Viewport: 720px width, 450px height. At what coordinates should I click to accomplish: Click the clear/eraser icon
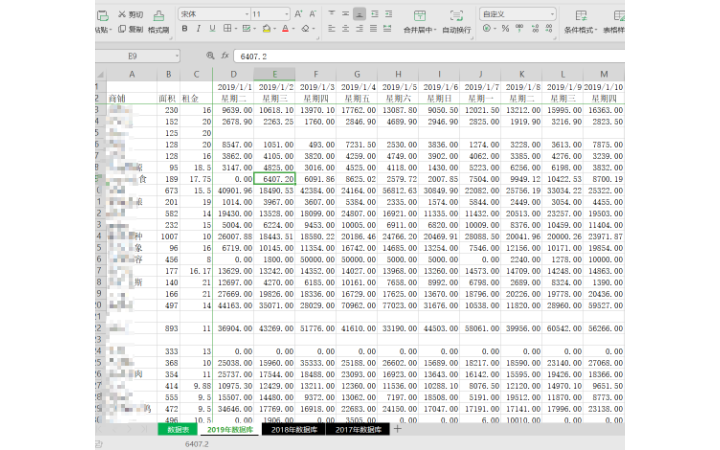[305, 29]
